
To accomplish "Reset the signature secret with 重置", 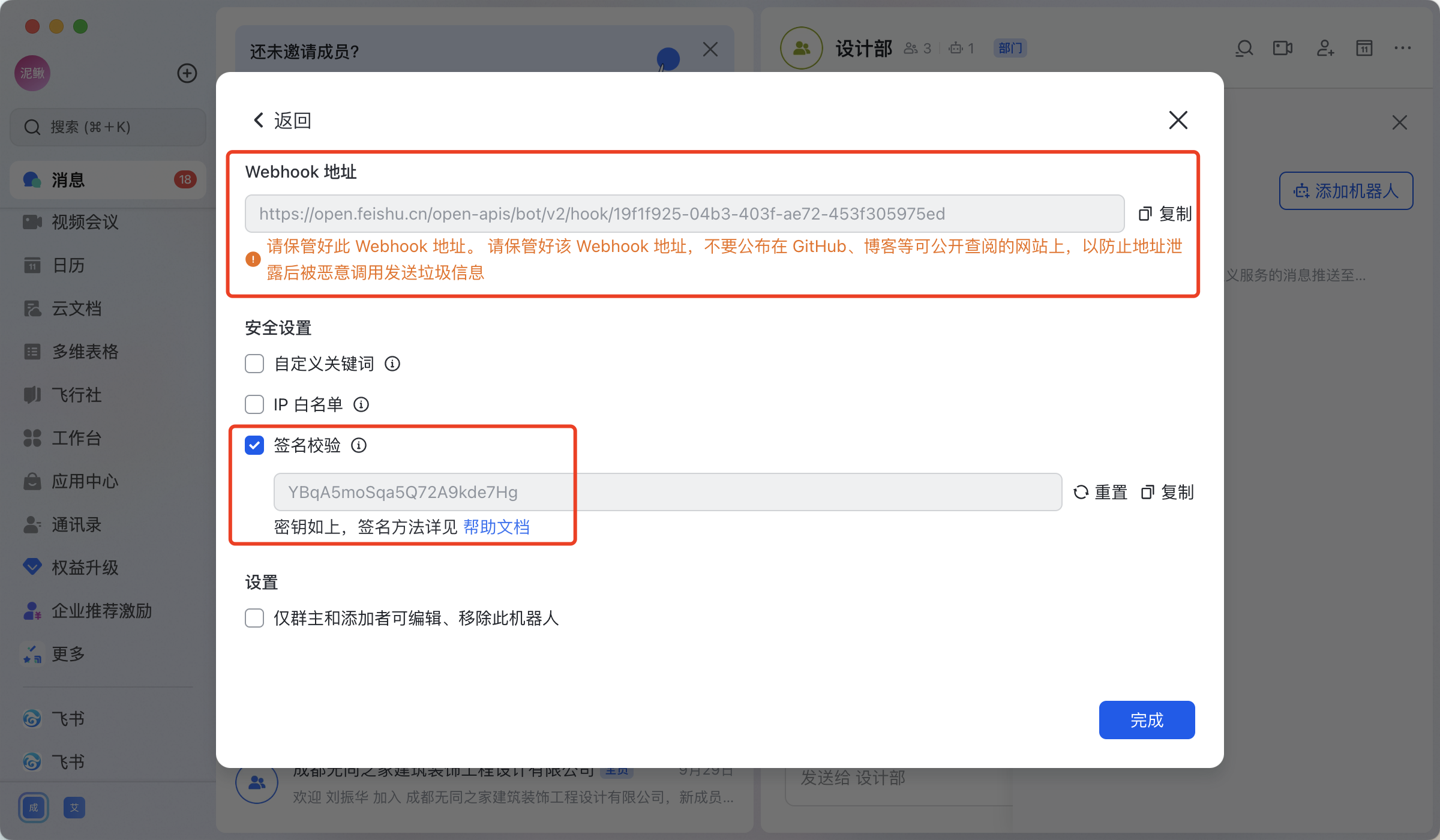I will (x=1100, y=492).
